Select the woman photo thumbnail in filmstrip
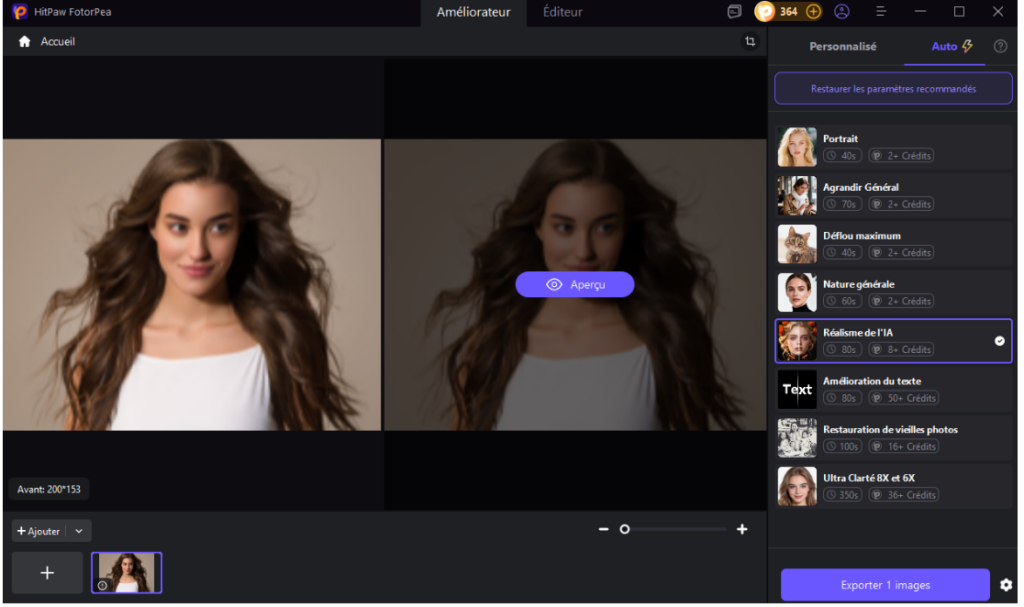Viewport: 1024px width, 607px height. pos(127,575)
